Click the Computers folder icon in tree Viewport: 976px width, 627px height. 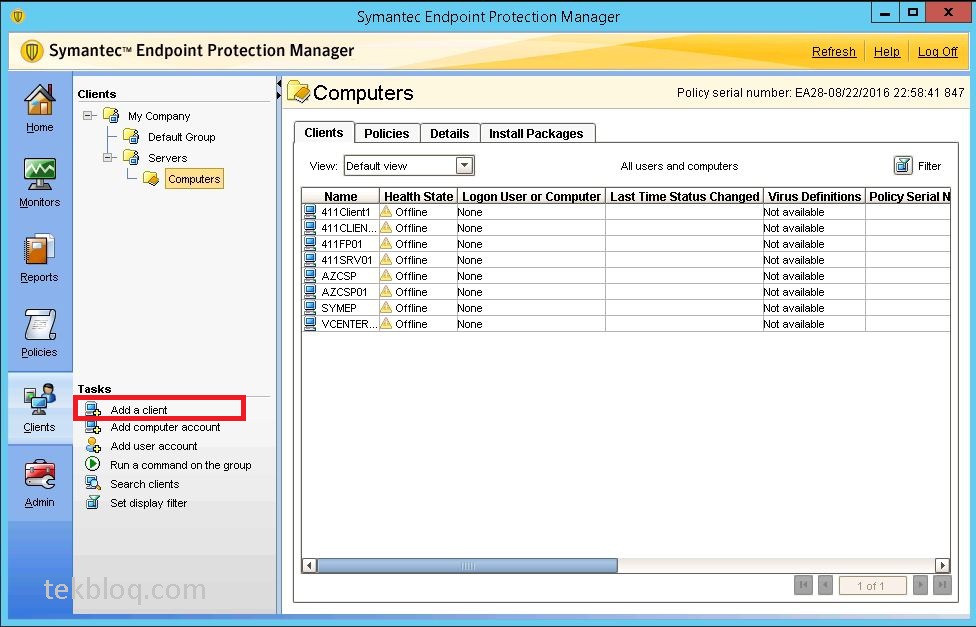151,179
